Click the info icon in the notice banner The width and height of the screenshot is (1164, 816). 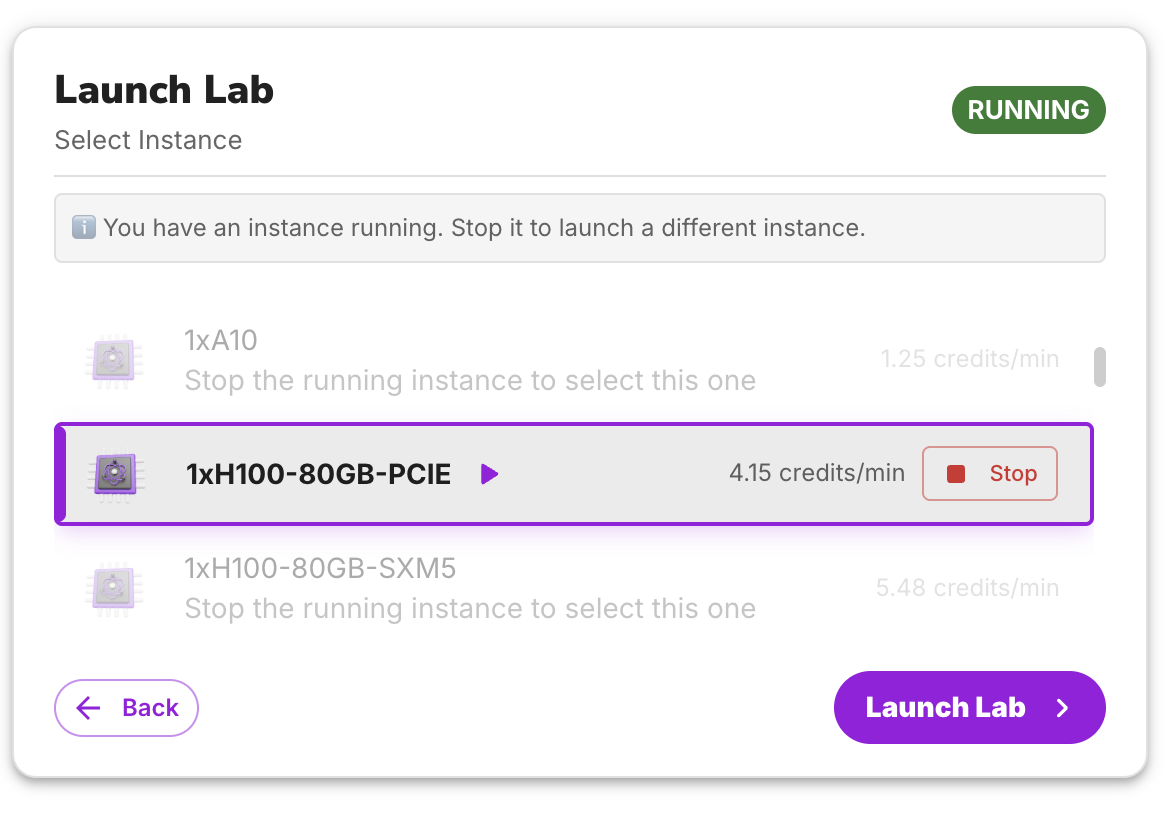(x=84, y=228)
